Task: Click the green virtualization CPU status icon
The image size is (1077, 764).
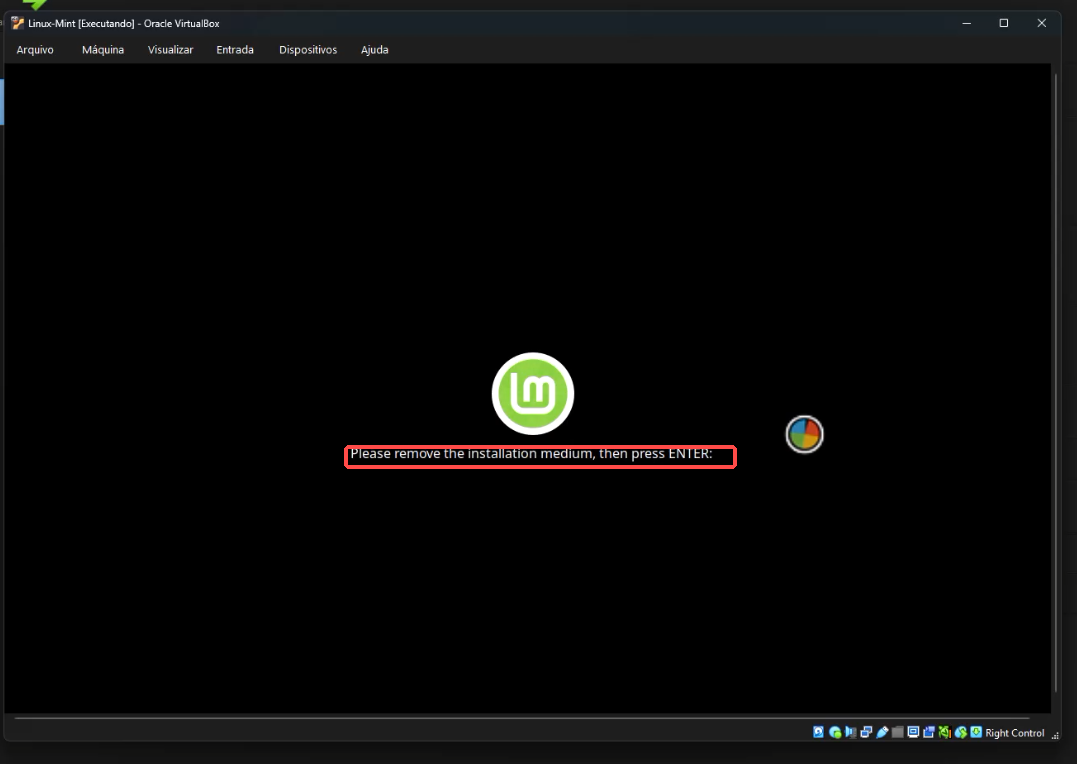Action: pyautogui.click(x=944, y=732)
